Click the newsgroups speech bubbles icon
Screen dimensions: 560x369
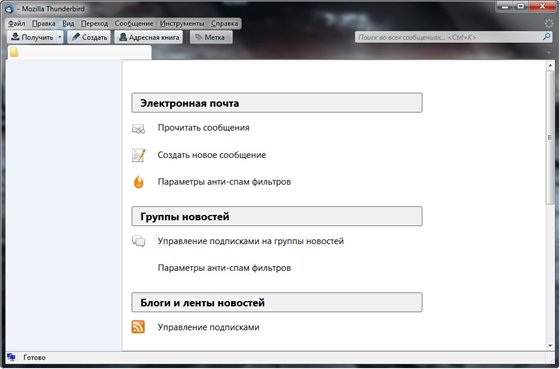(x=139, y=241)
